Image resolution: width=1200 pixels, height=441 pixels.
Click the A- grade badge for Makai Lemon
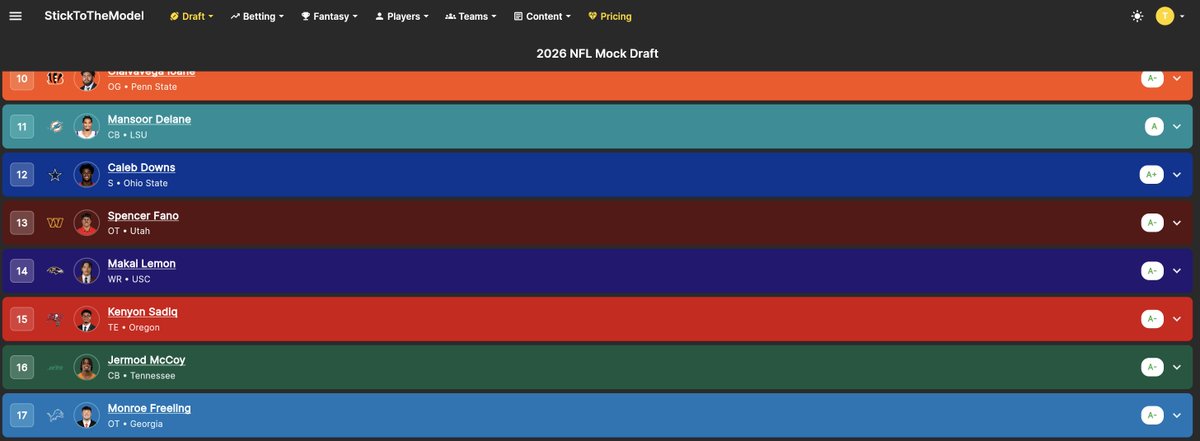(x=1152, y=271)
